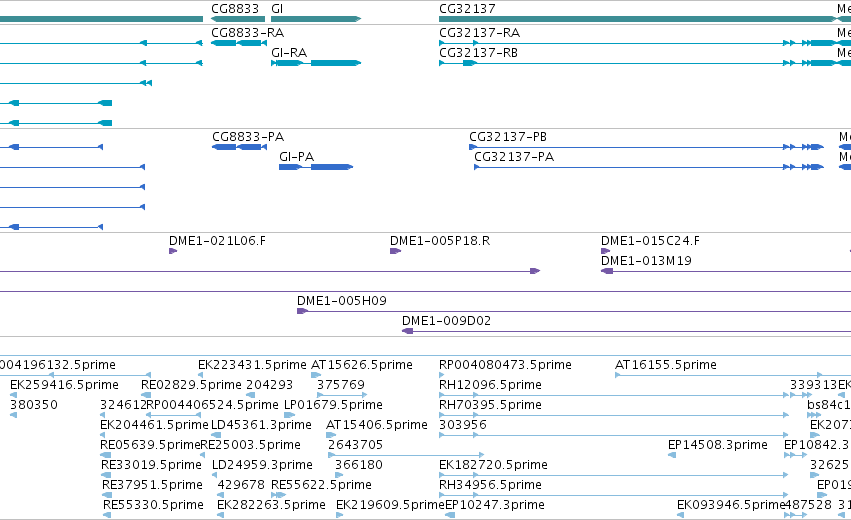Open the CG32137-RB transcript label
This screenshot has width=851, height=520.
click(478, 53)
